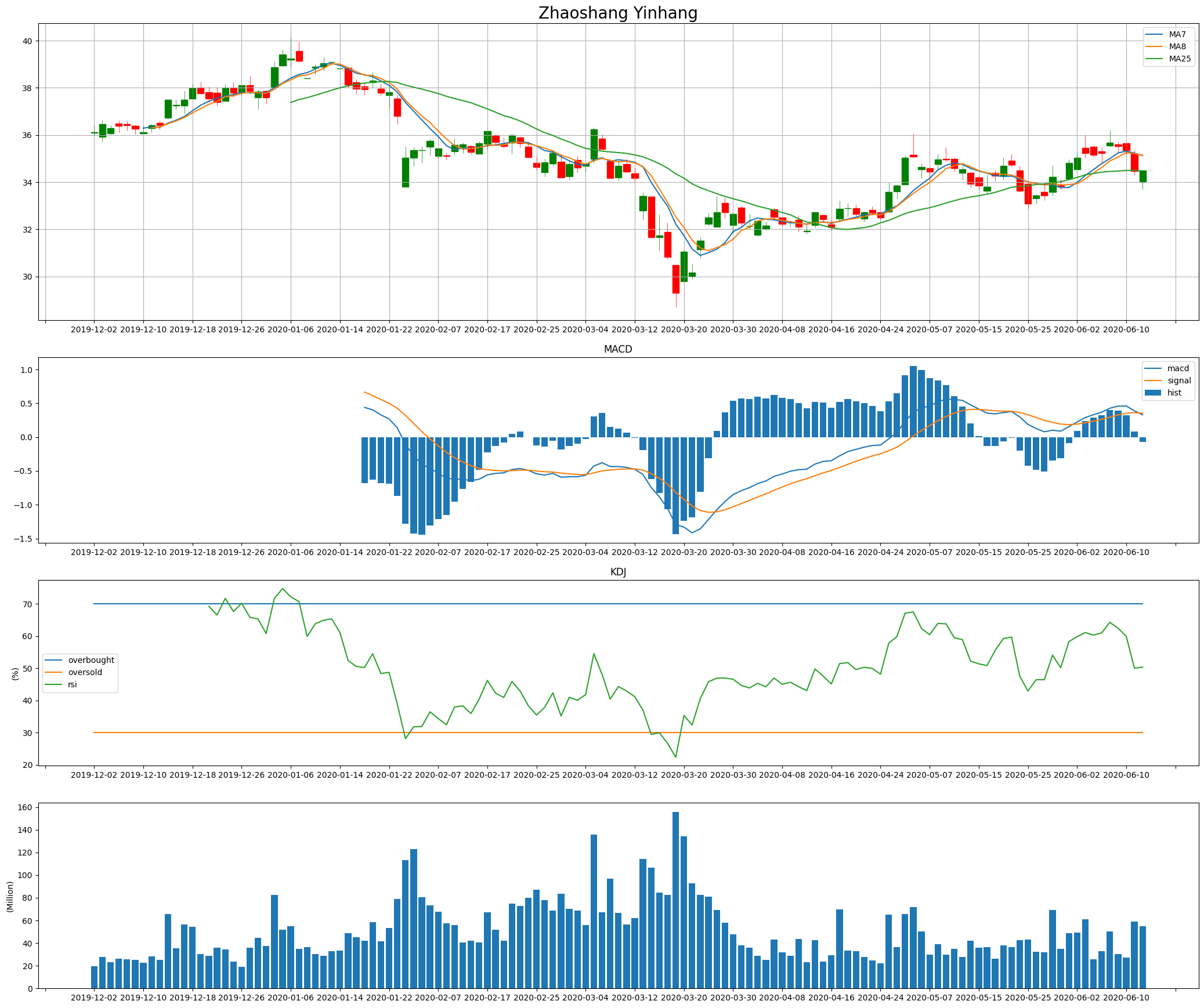
Task: Click the 2020-03-20 date label under candlestick chart
Action: coord(684,329)
